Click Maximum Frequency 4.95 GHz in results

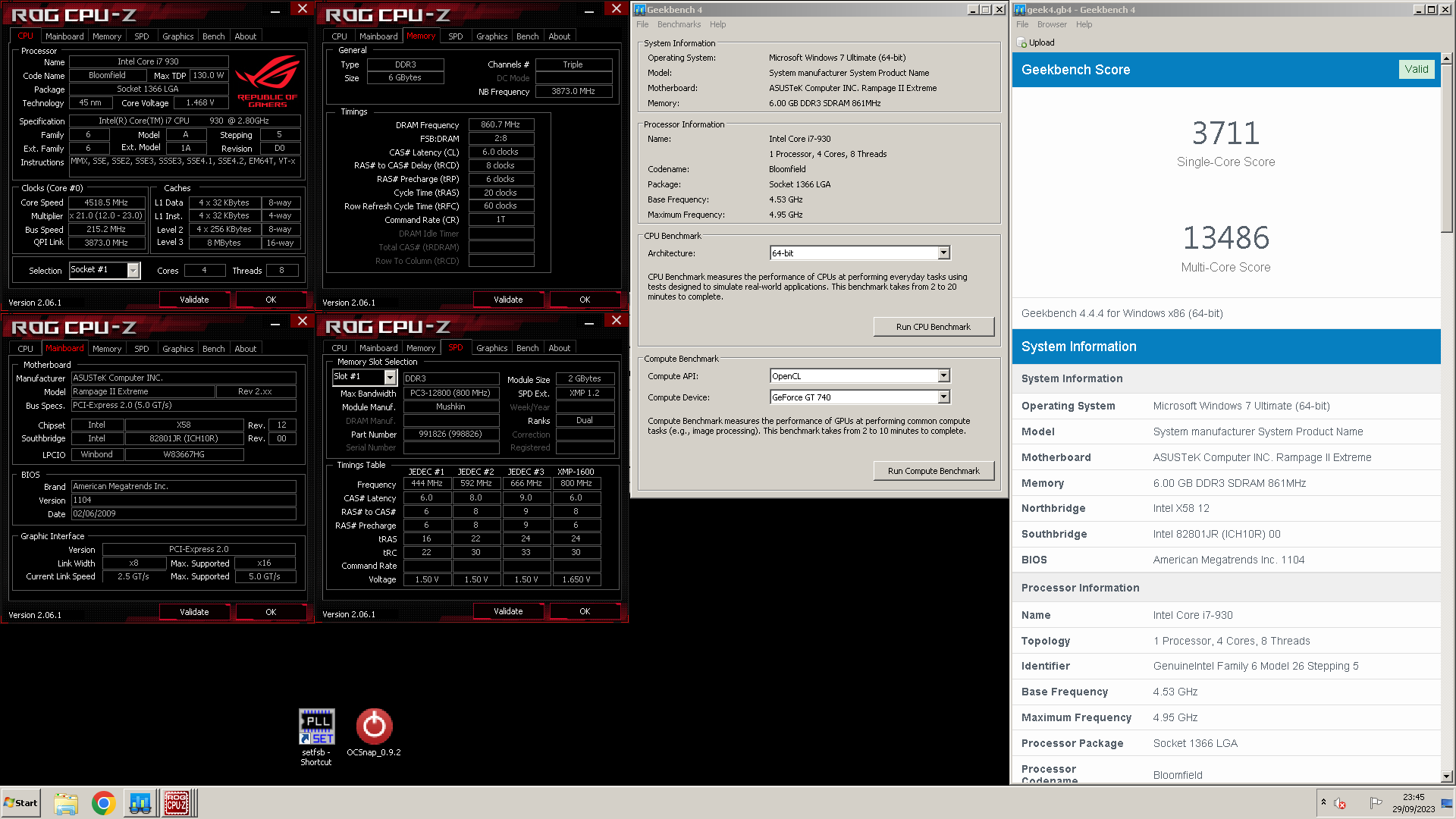[x=1226, y=717]
